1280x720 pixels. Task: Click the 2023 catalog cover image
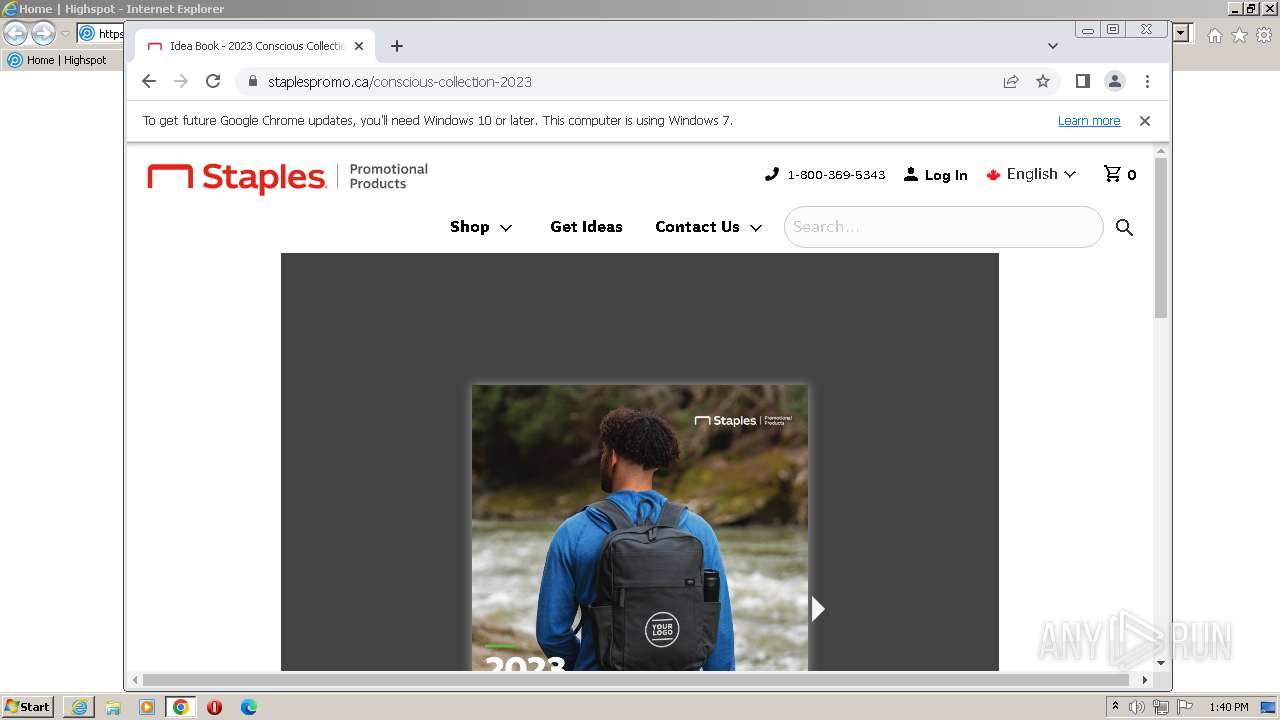(640, 528)
